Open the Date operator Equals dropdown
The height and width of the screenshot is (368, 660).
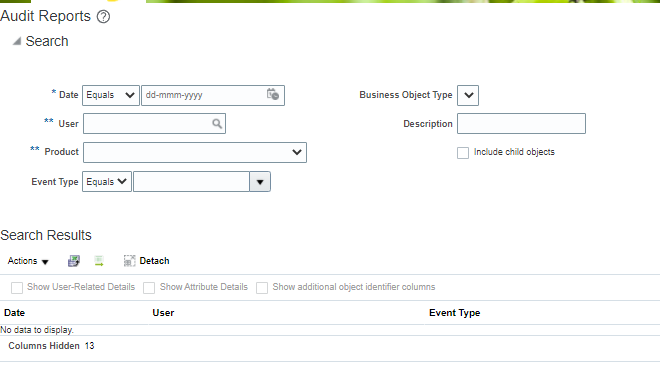coord(111,95)
